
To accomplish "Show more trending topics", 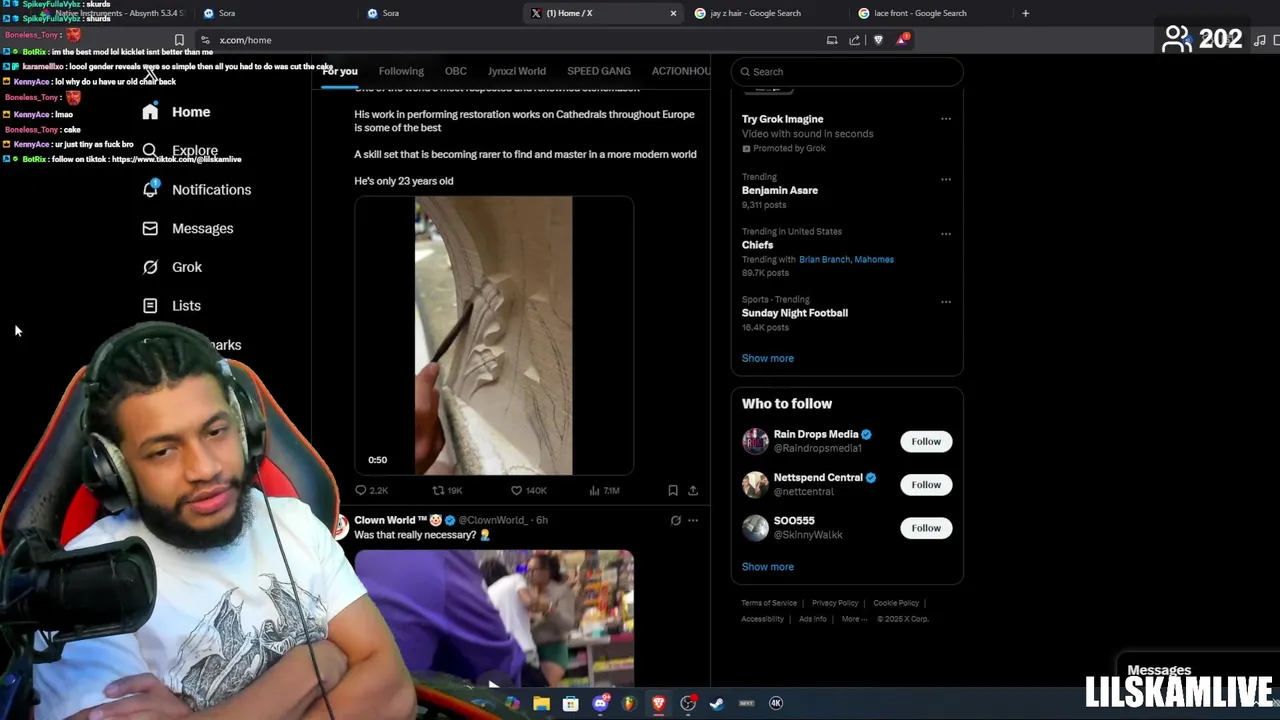I will tap(768, 358).
